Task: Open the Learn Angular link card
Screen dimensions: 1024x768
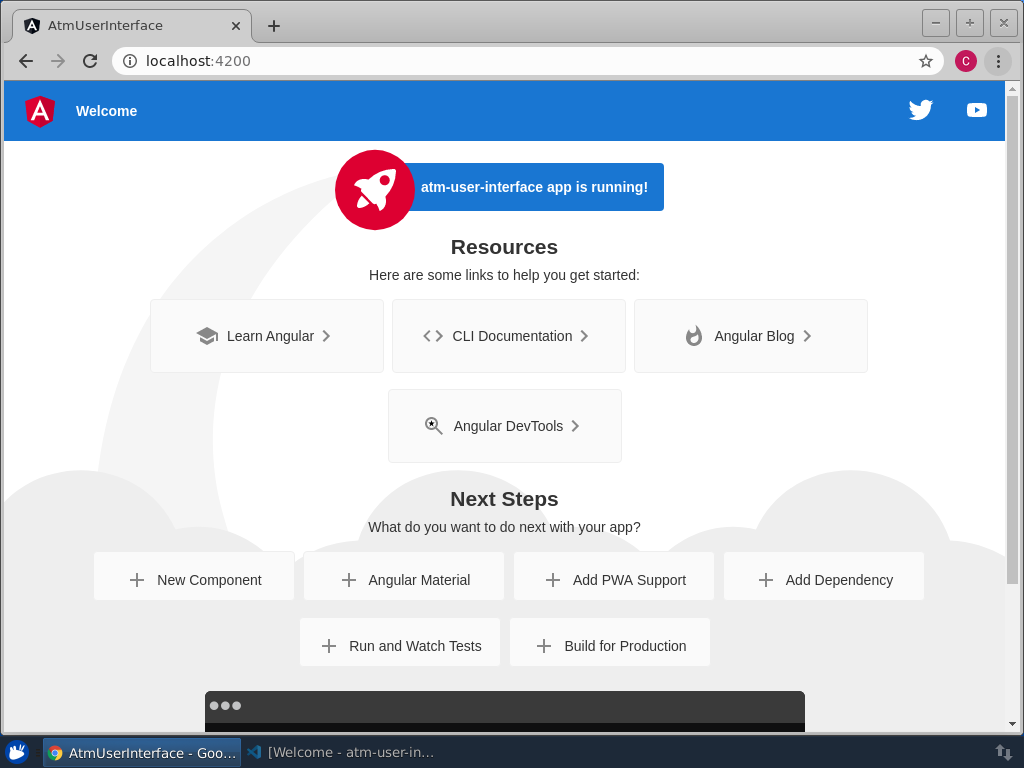Action: (x=267, y=336)
